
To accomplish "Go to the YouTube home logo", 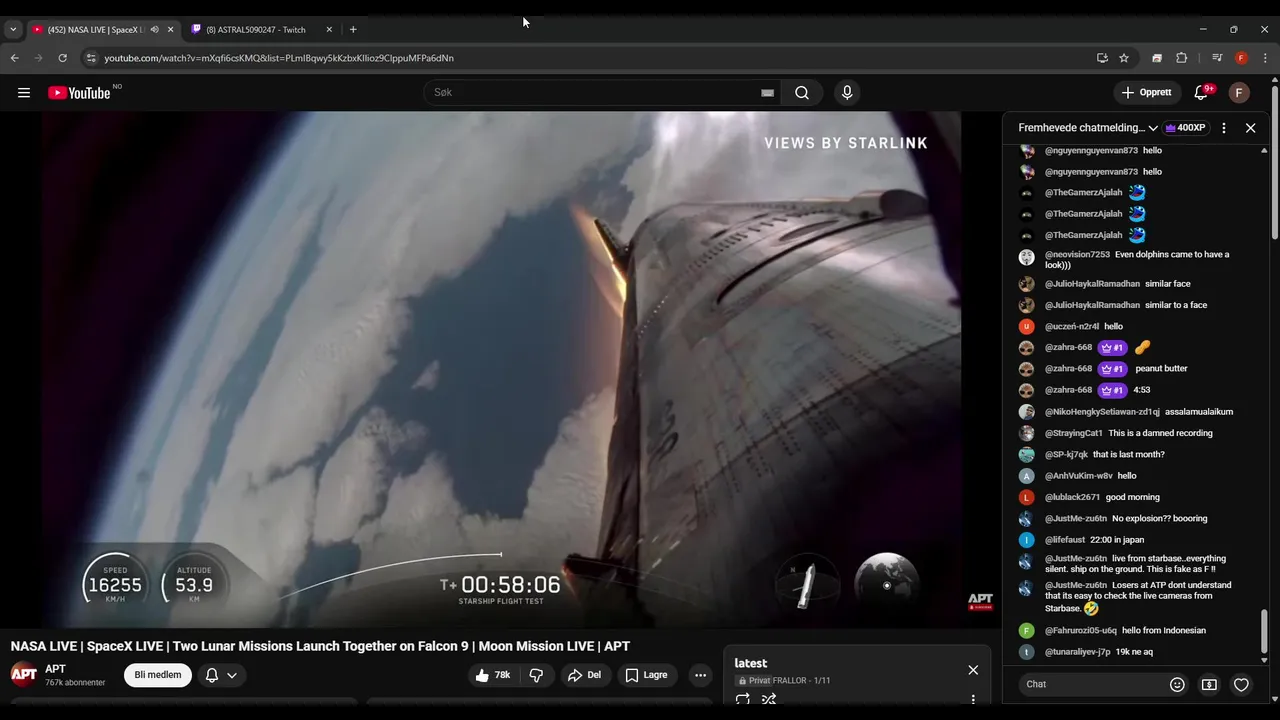I will click(79, 93).
